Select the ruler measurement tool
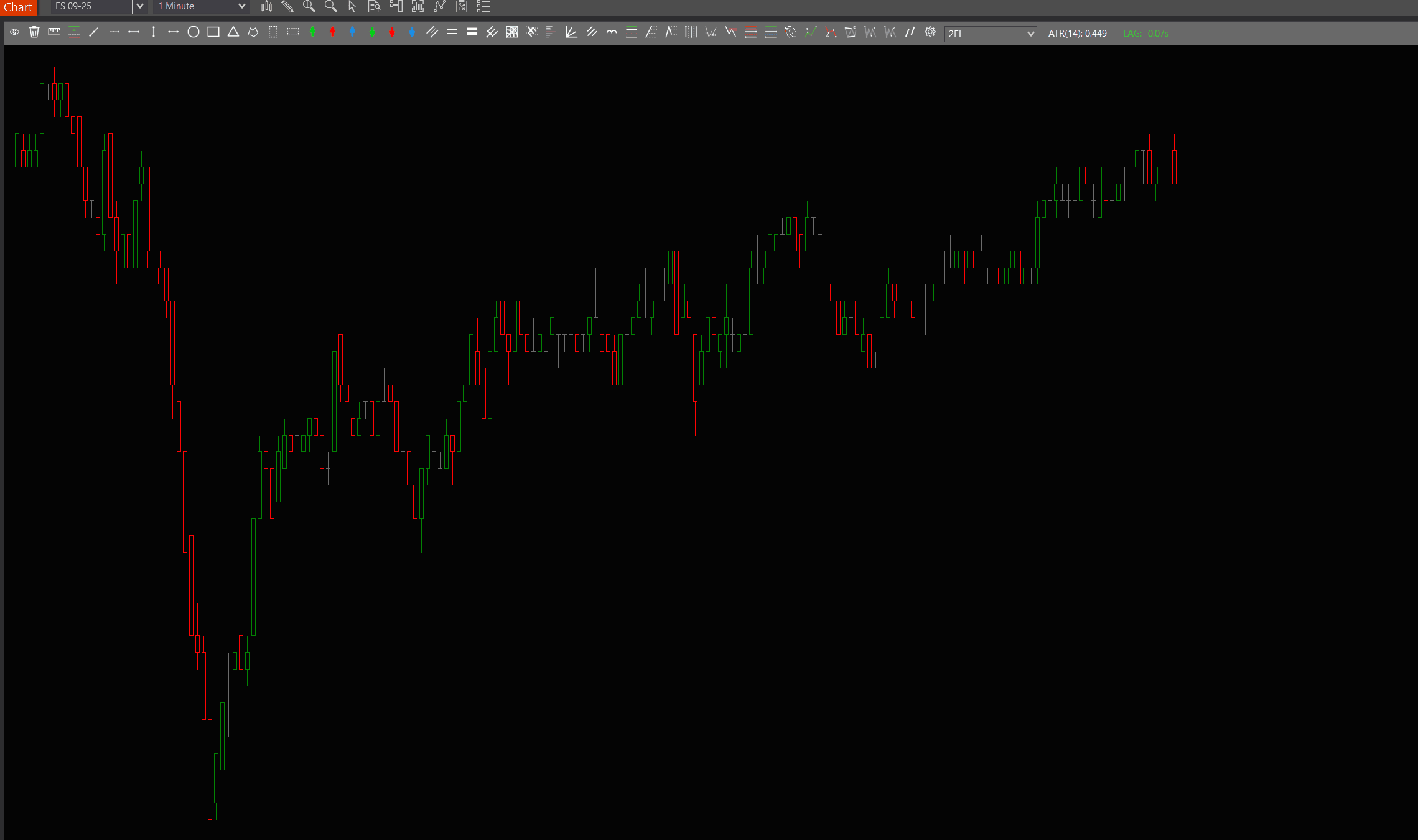The height and width of the screenshot is (840, 1418). (54, 32)
